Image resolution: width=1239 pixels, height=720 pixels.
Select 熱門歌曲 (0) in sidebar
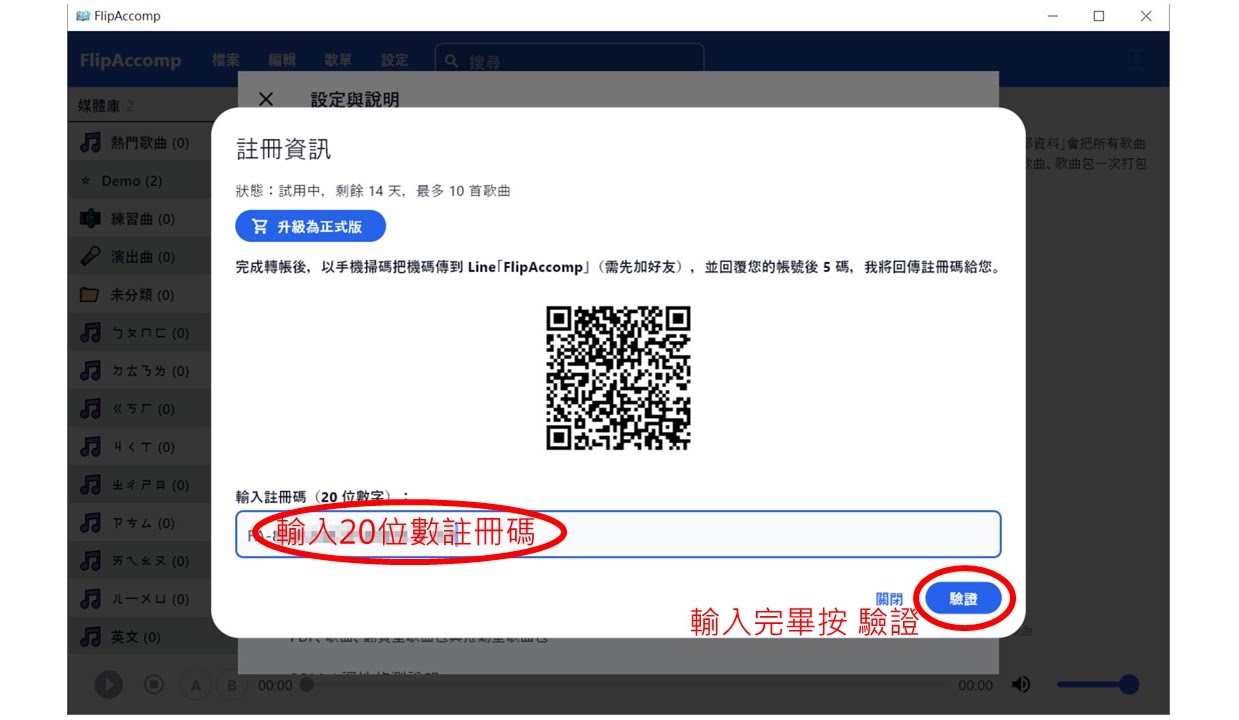click(x=139, y=143)
